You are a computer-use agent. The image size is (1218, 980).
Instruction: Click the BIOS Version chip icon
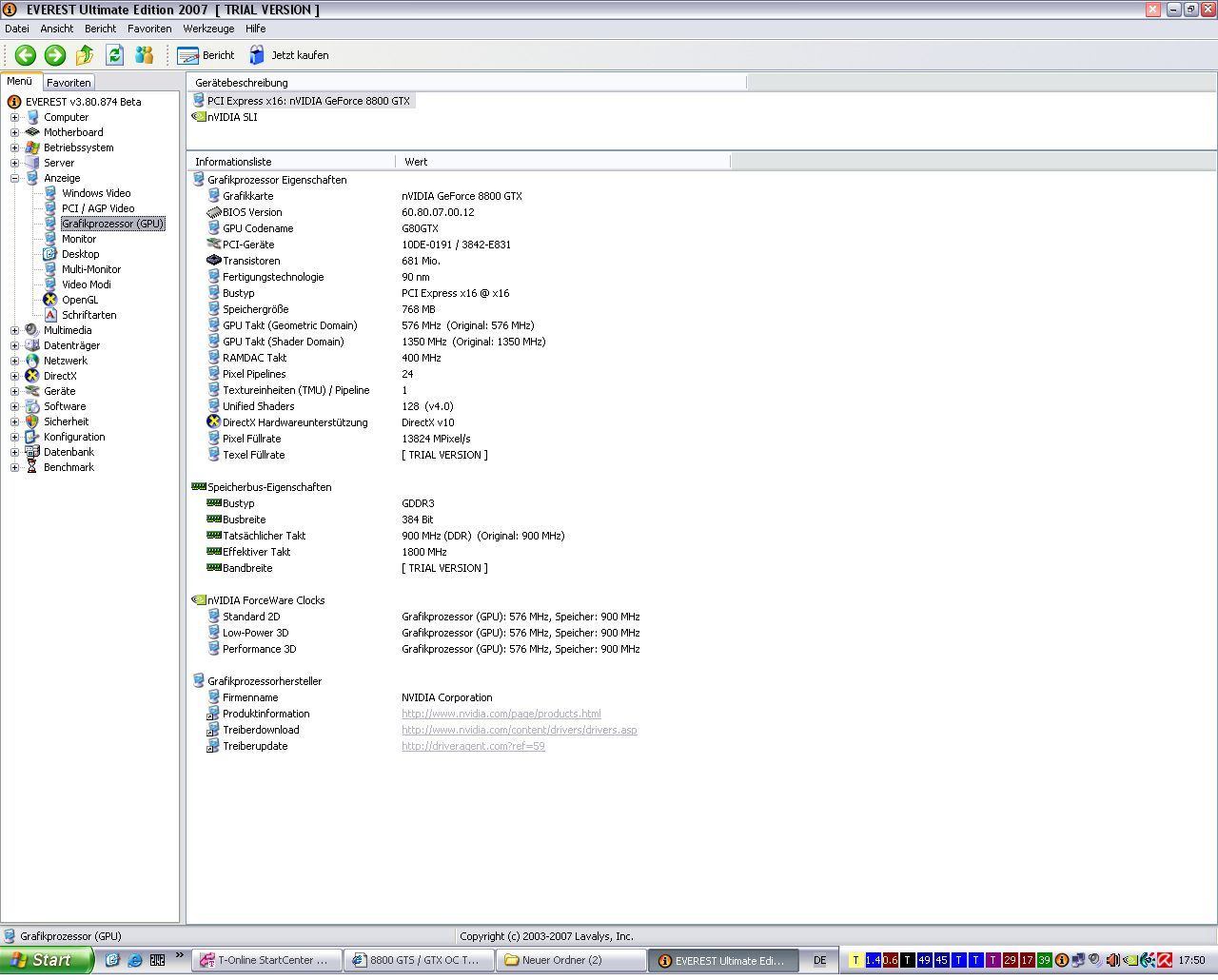(x=213, y=211)
